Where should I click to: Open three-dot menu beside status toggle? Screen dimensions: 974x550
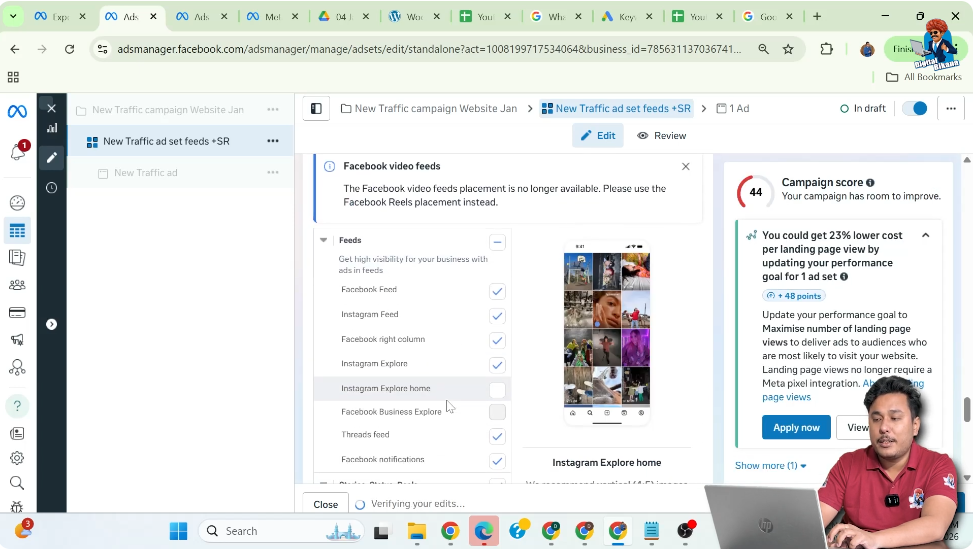coord(951,109)
